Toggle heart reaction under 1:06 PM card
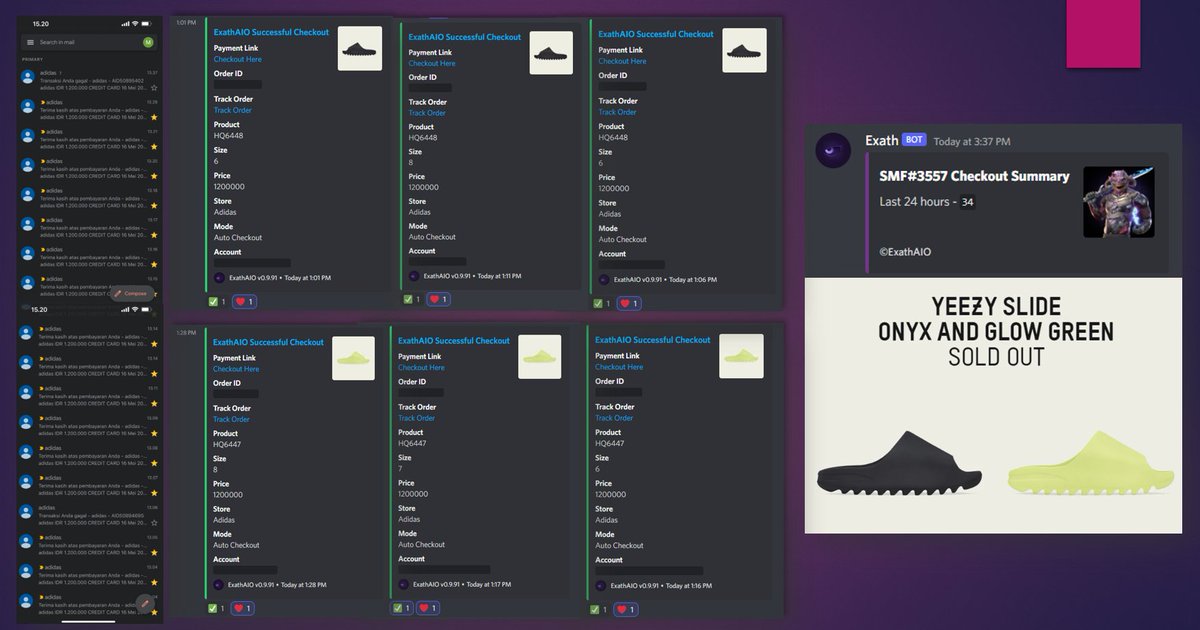Viewport: 1200px width, 630px height. (x=629, y=303)
